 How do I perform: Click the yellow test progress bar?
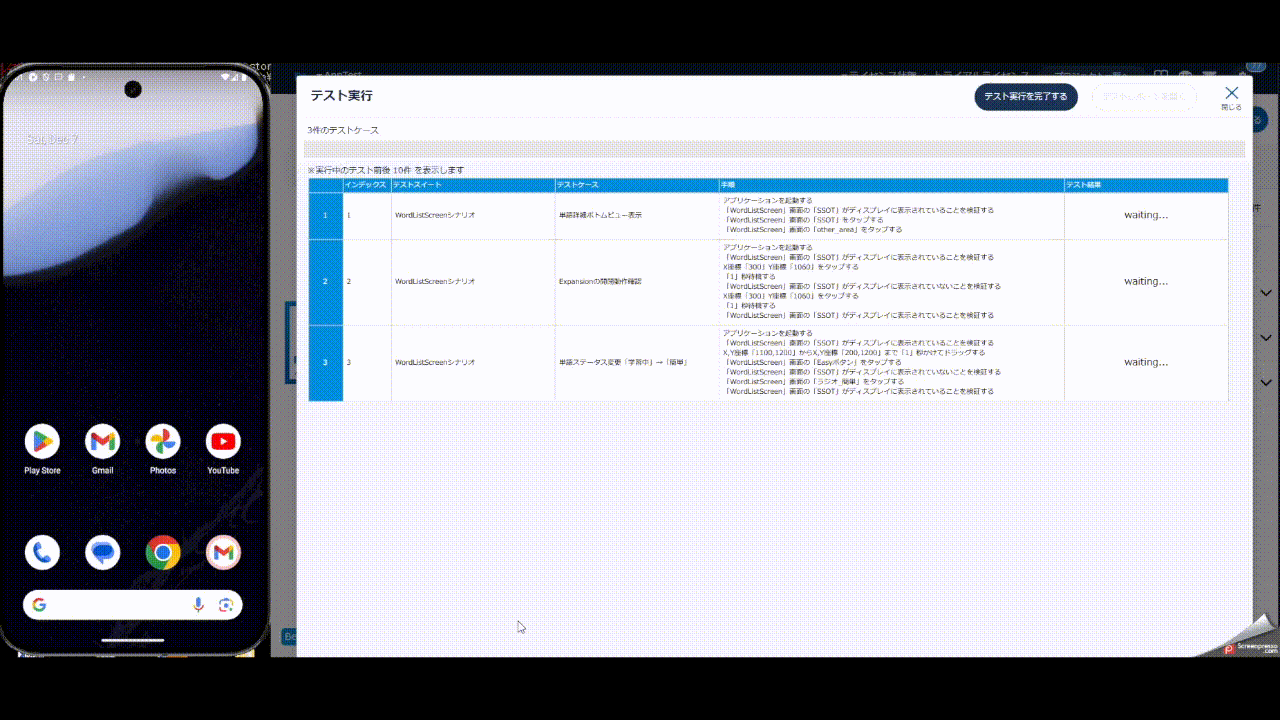coord(775,149)
